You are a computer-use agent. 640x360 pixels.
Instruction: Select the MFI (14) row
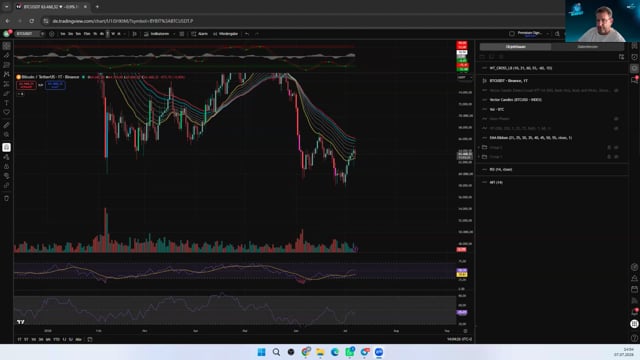(553, 182)
